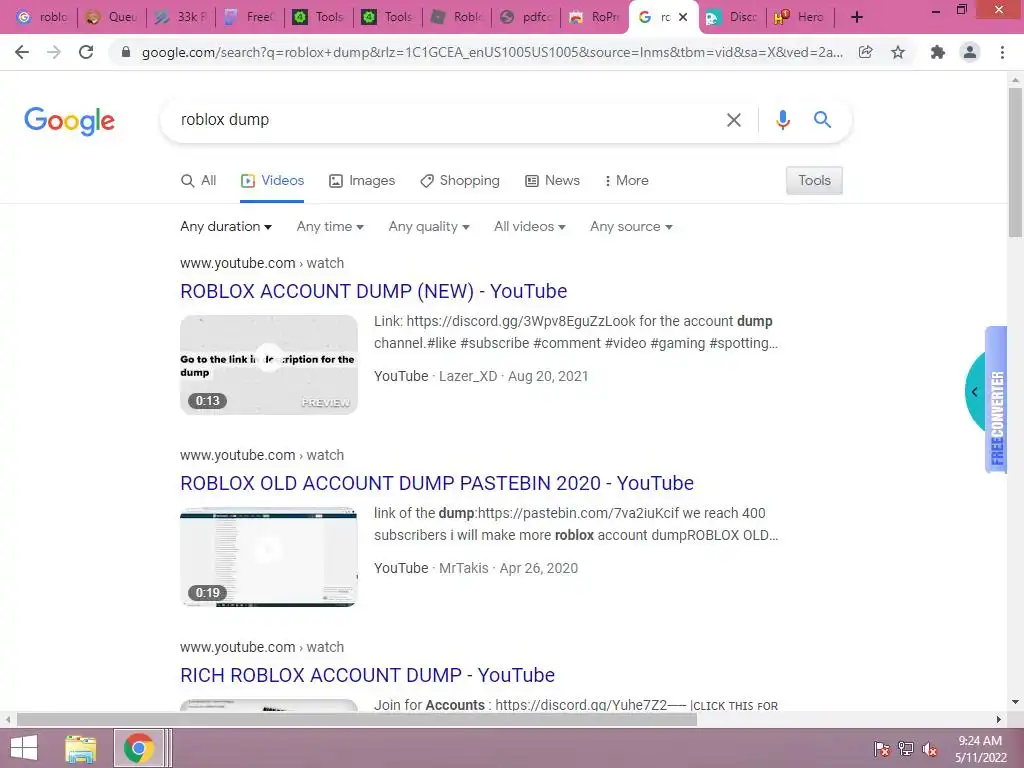Switch to the 'RoPr' tab
The width and height of the screenshot is (1024, 768).
point(596,17)
